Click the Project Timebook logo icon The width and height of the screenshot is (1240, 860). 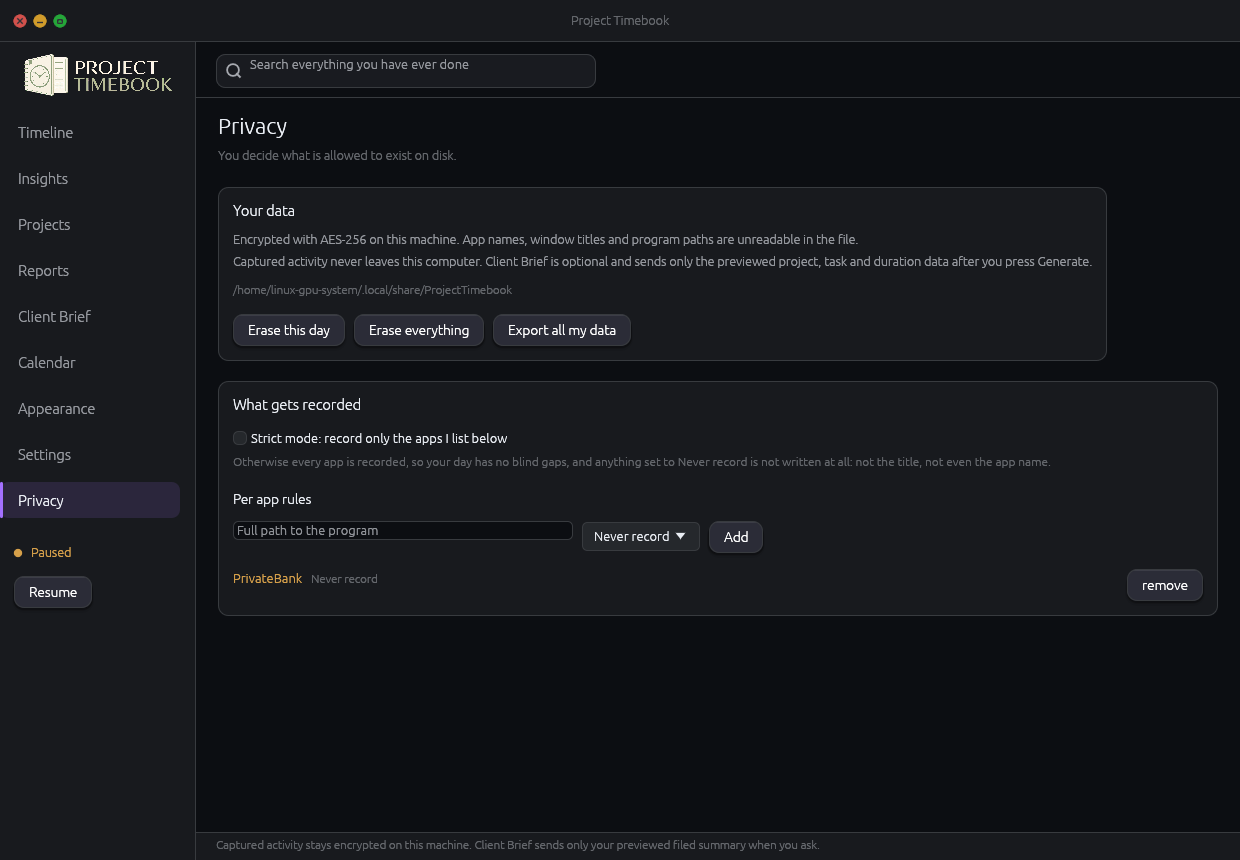(x=46, y=75)
